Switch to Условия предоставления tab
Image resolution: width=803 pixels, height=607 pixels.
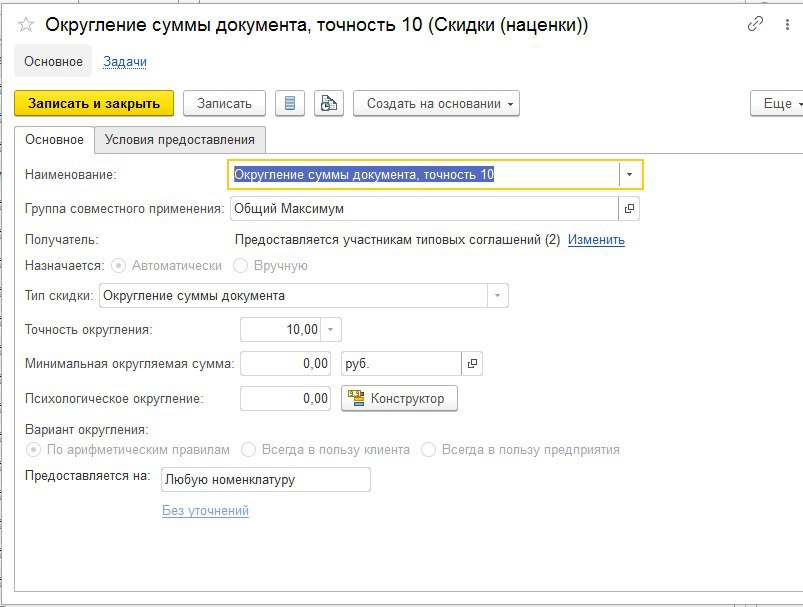[180, 140]
